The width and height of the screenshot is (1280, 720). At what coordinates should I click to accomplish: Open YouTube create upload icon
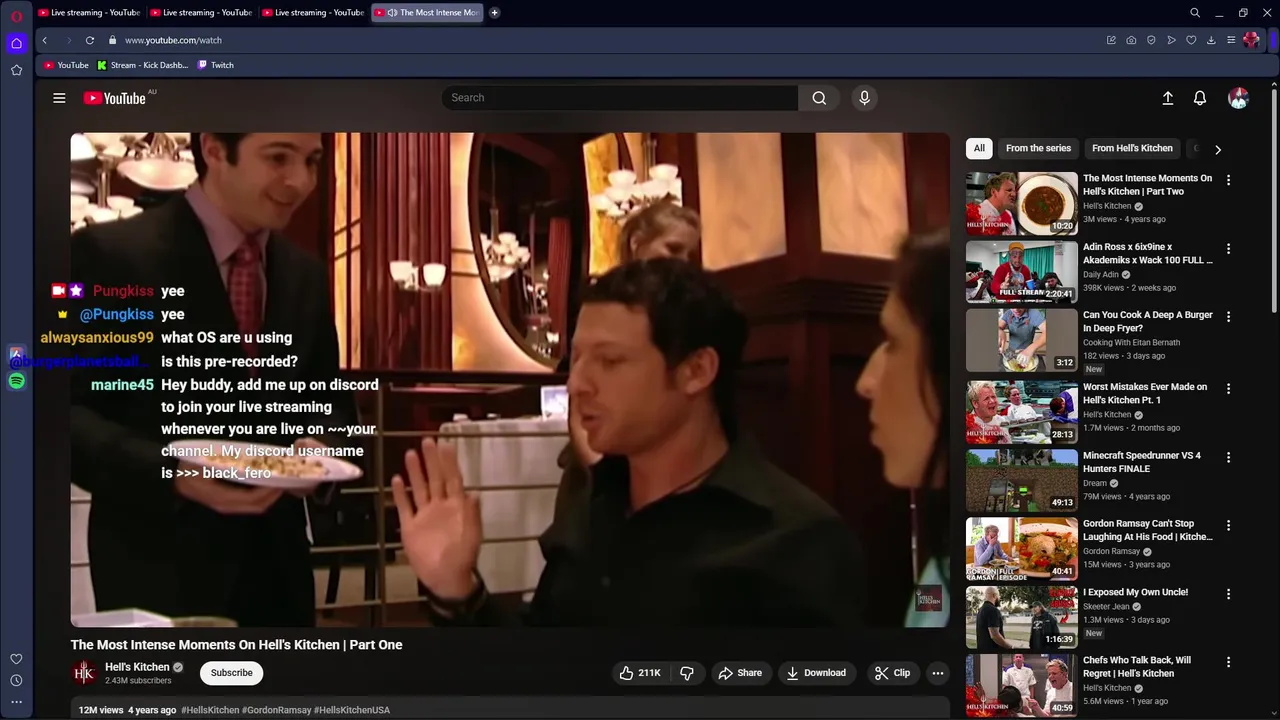point(1167,98)
